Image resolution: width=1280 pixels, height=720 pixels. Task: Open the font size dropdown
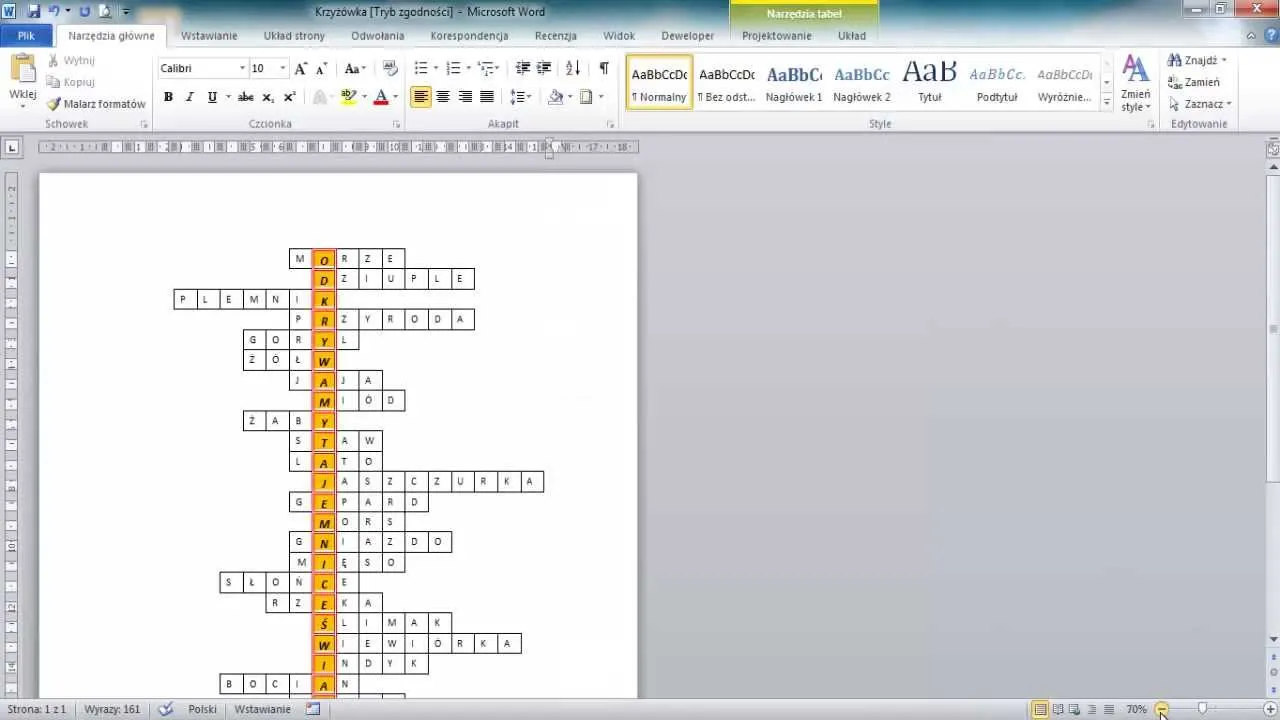tap(283, 68)
